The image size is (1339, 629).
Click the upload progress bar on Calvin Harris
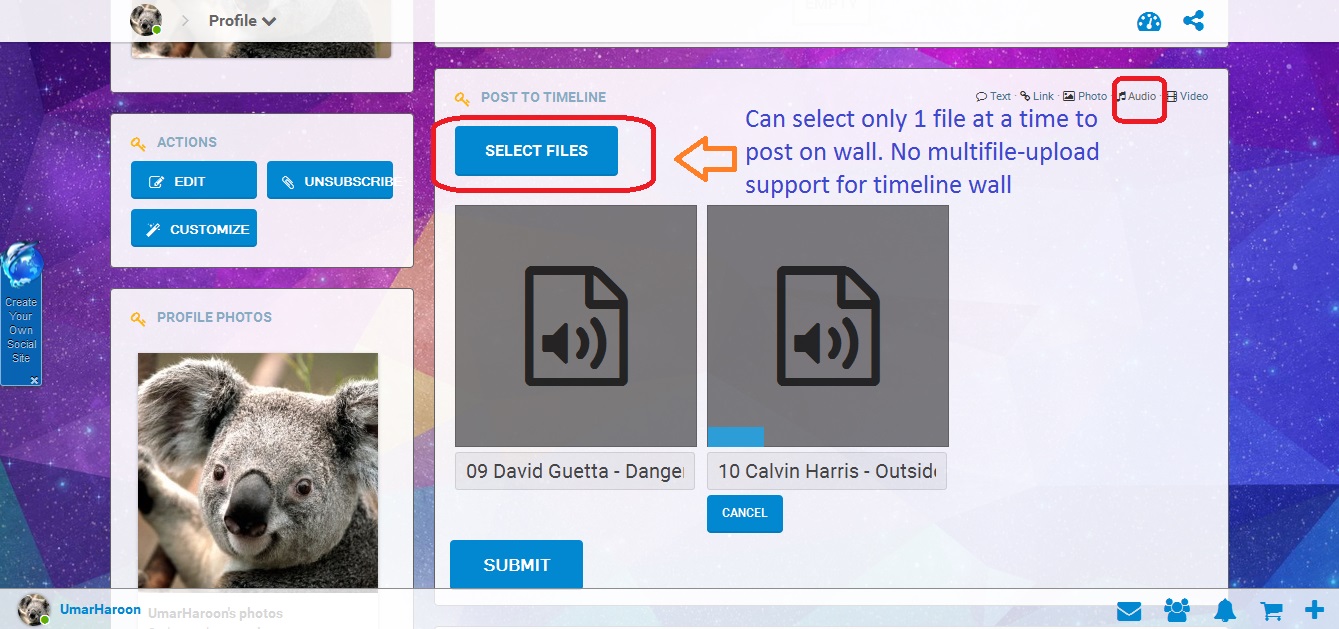coord(736,437)
